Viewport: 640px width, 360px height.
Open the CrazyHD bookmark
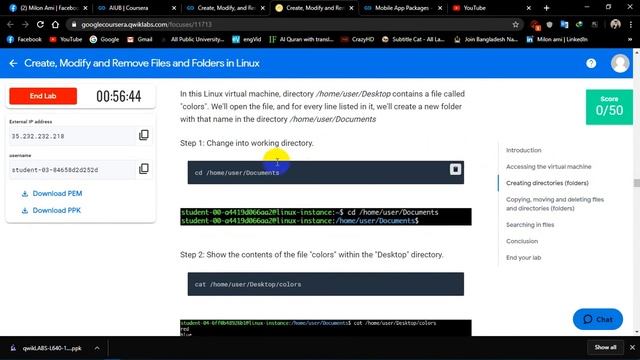[x=358, y=39]
